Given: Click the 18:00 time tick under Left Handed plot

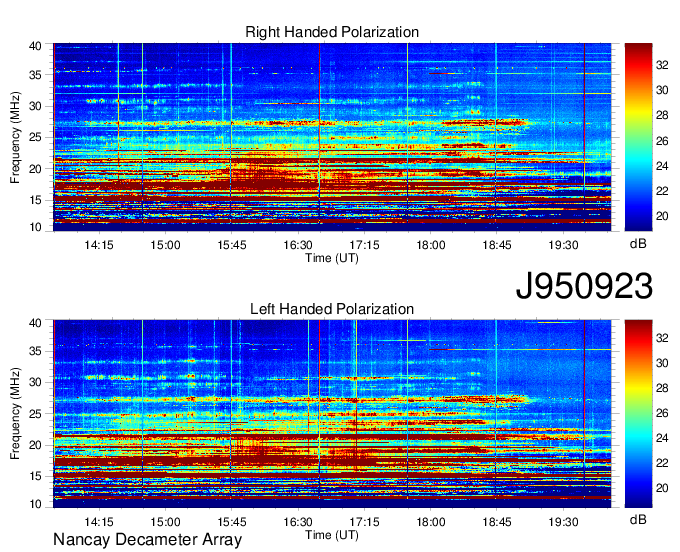Looking at the screenshot, I should [x=431, y=522].
